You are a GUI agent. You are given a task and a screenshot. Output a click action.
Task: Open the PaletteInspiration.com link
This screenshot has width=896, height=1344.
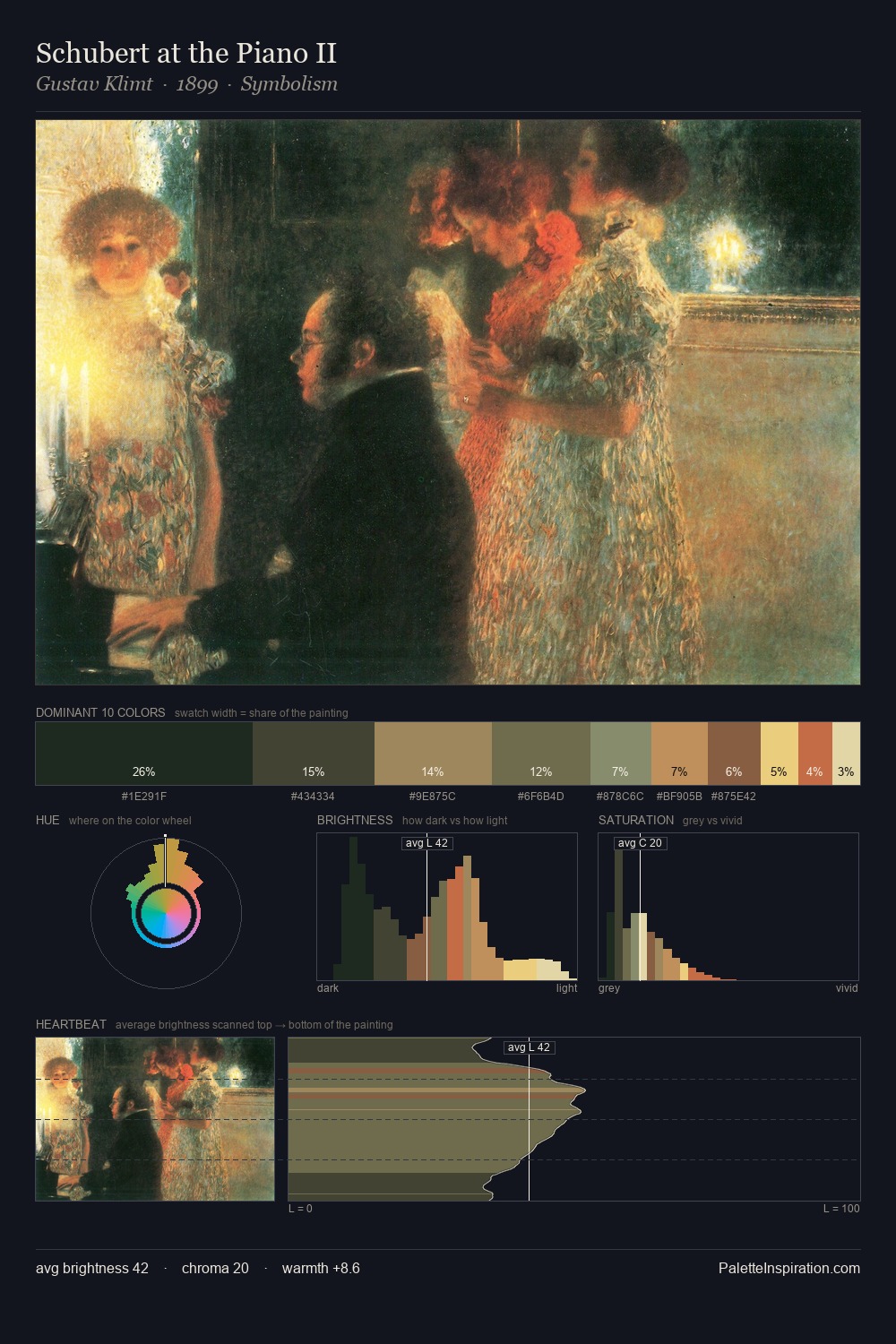coord(789,1268)
